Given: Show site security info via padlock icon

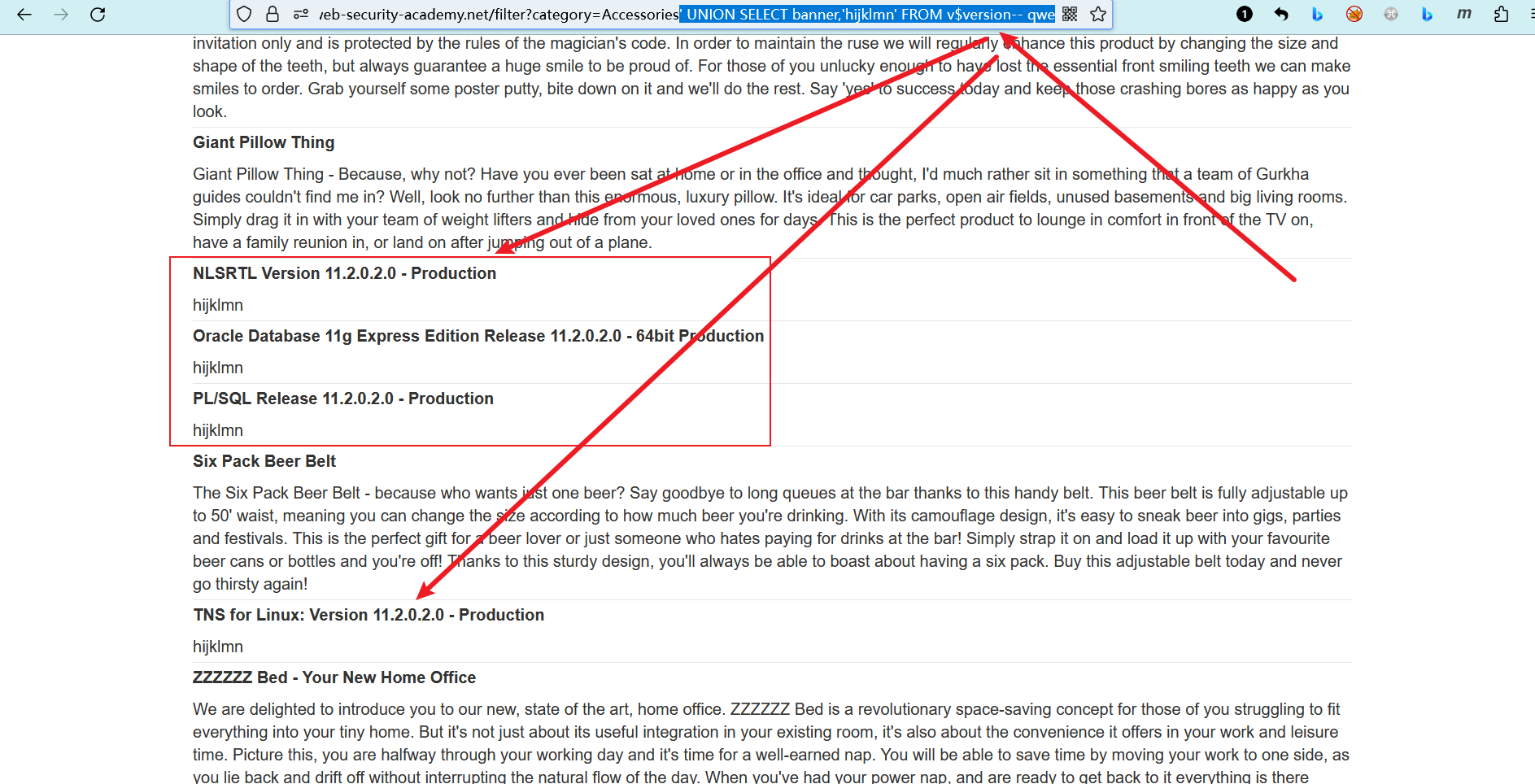Looking at the screenshot, I should pos(273,14).
